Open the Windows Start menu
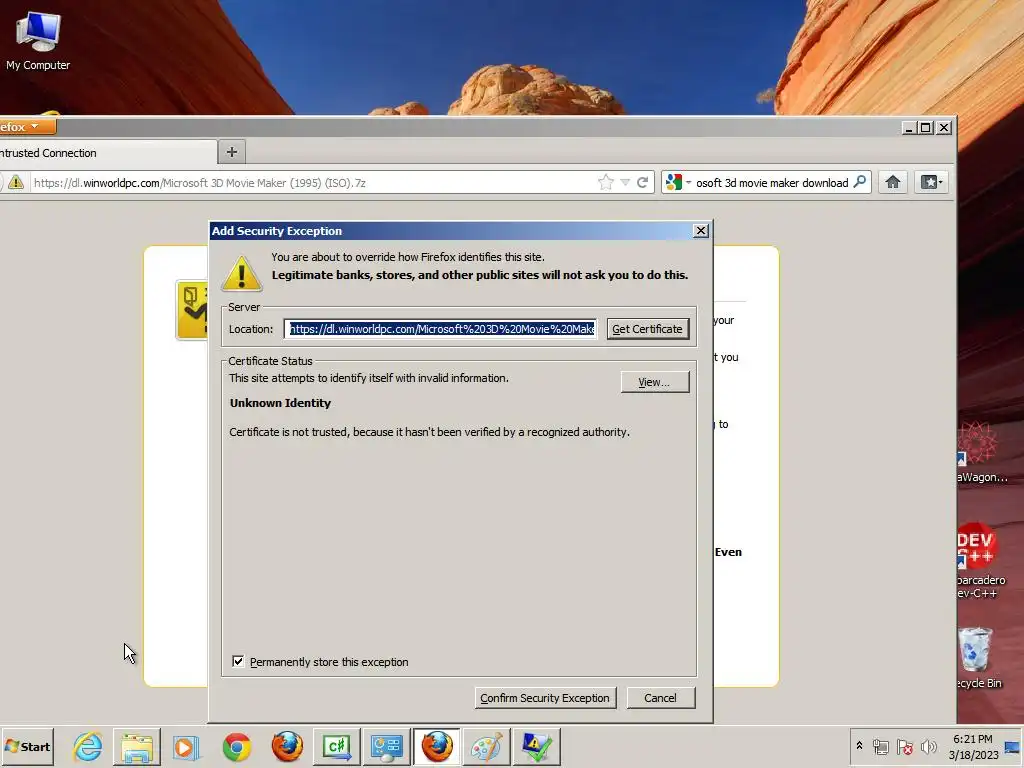The width and height of the screenshot is (1024, 768). tap(27, 746)
